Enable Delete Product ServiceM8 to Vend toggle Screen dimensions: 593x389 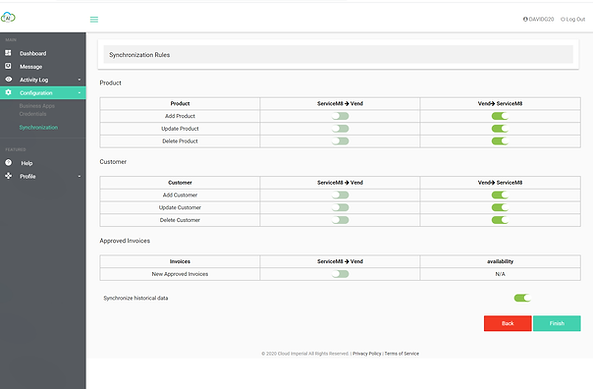coord(340,141)
